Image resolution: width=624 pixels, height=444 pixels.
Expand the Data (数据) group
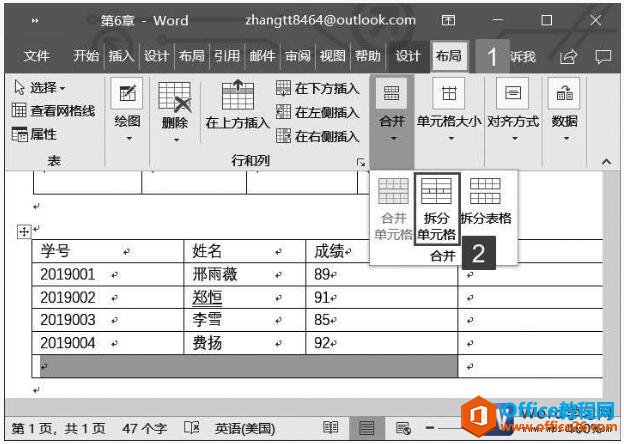coord(565,111)
